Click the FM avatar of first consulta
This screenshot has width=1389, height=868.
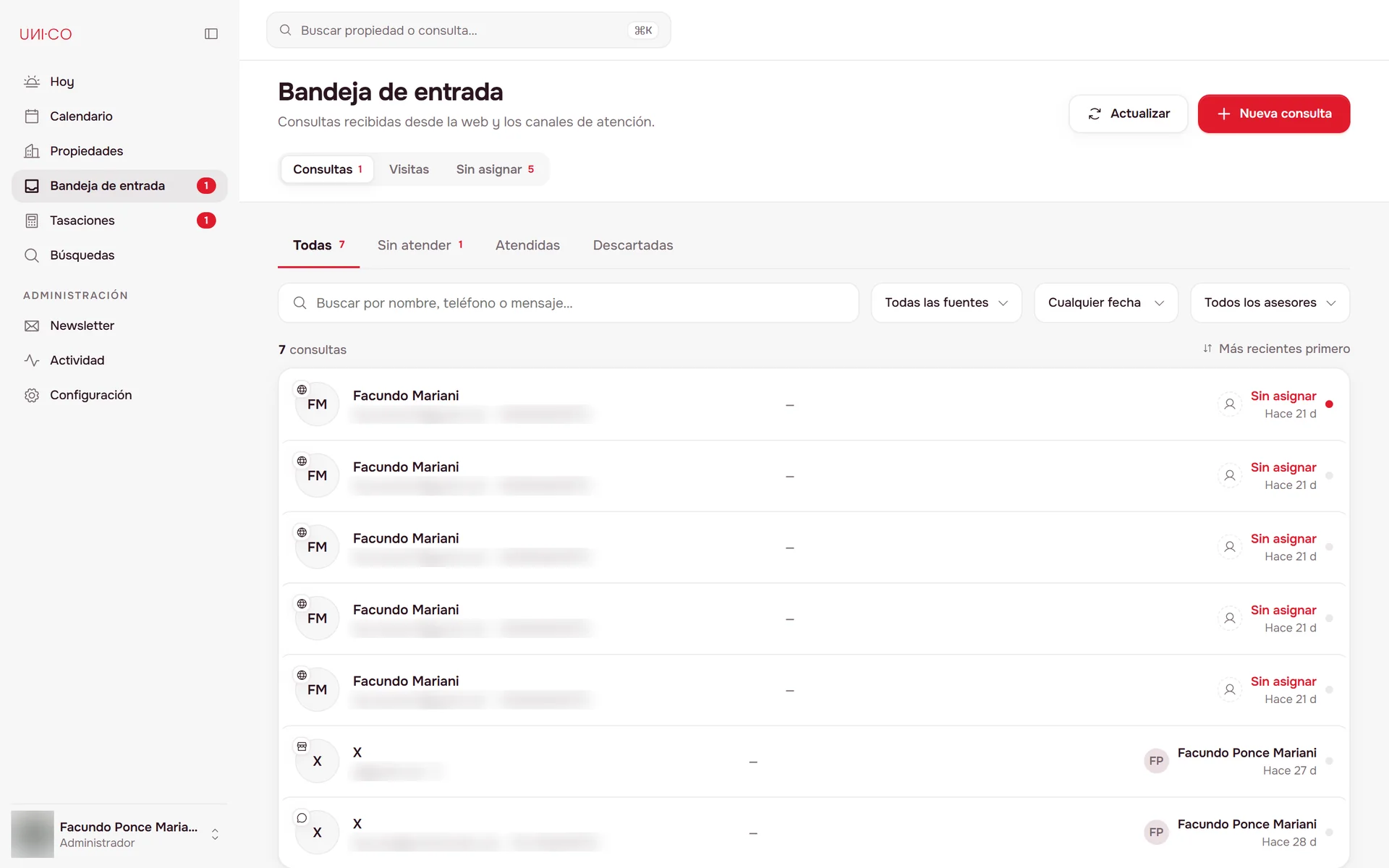tap(317, 404)
